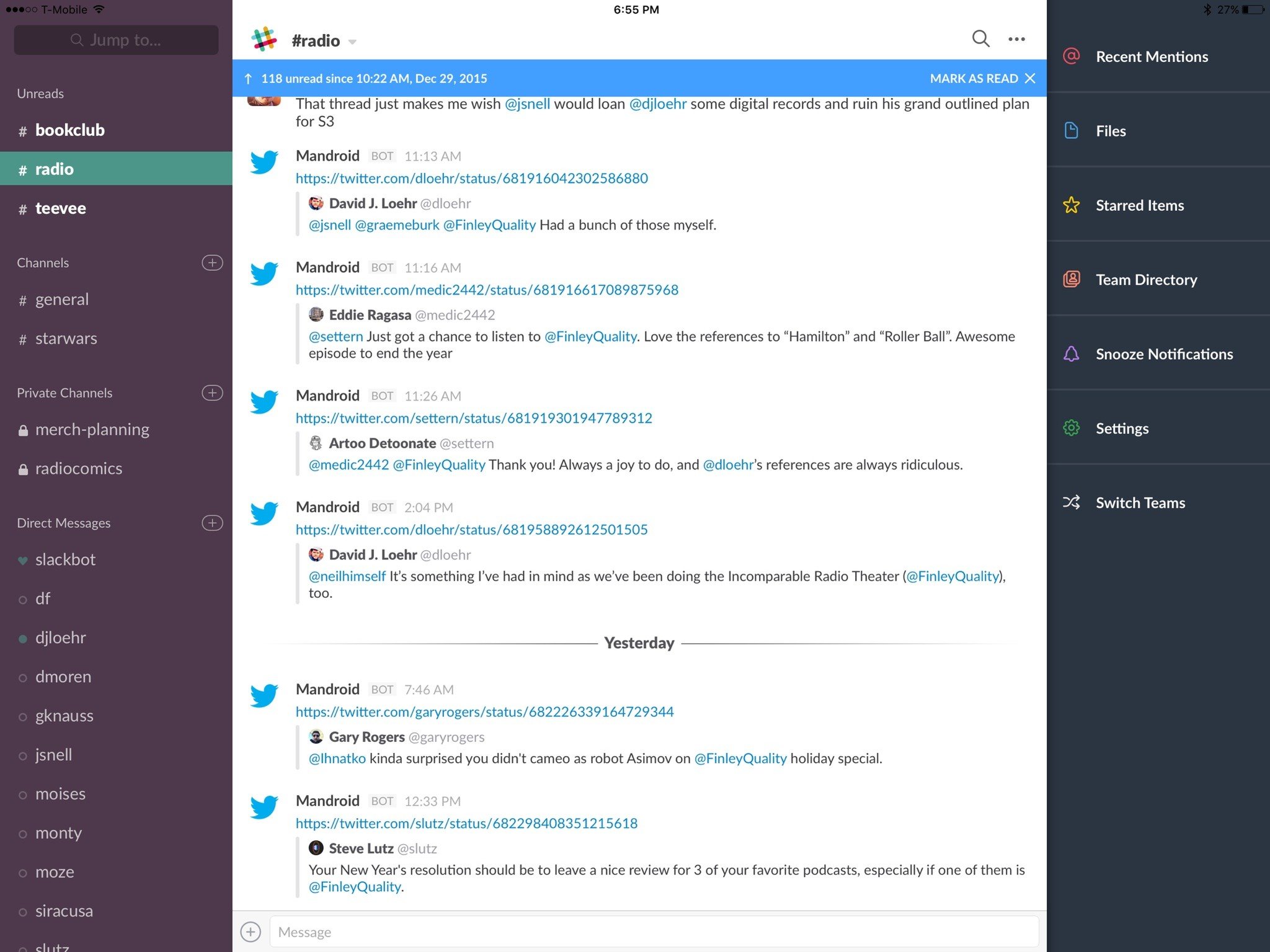
Task: Open Recent Mentions via the @ icon
Action: pos(1071,56)
